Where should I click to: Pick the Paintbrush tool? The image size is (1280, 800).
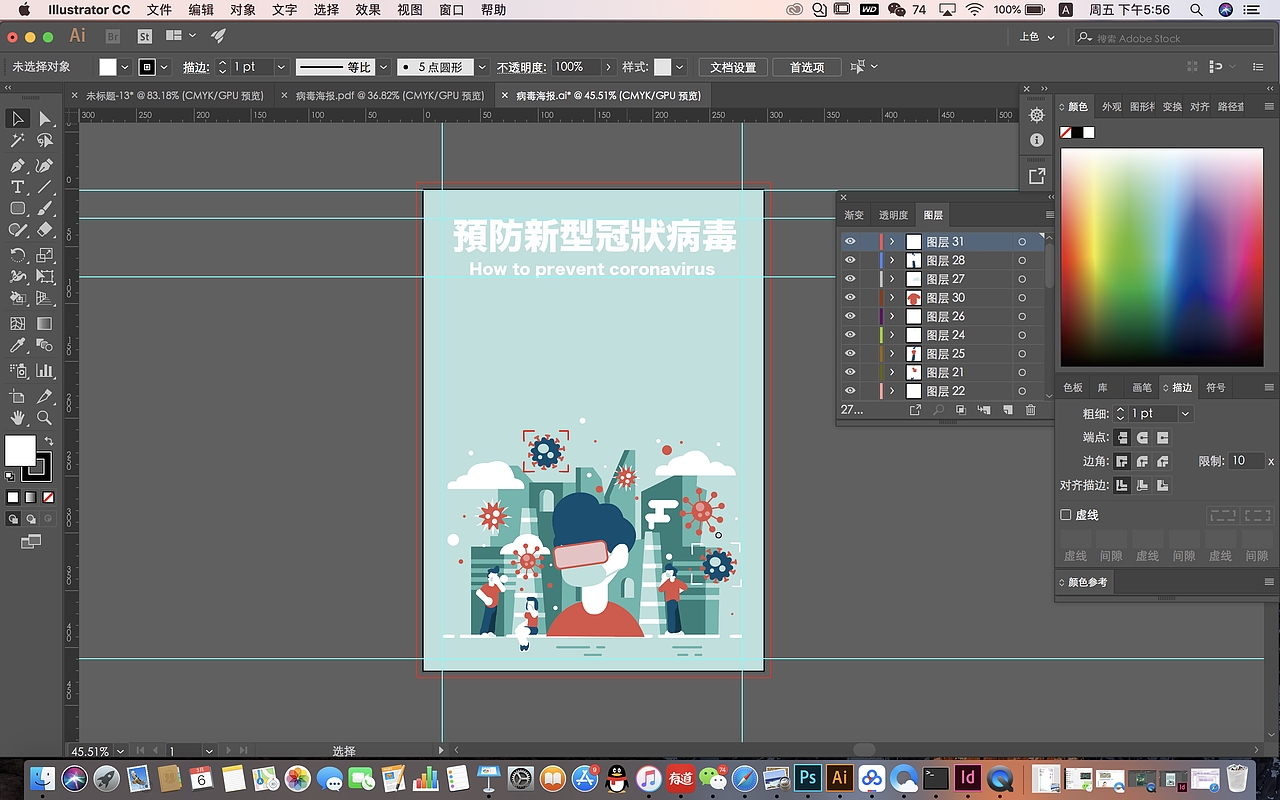(x=45, y=209)
